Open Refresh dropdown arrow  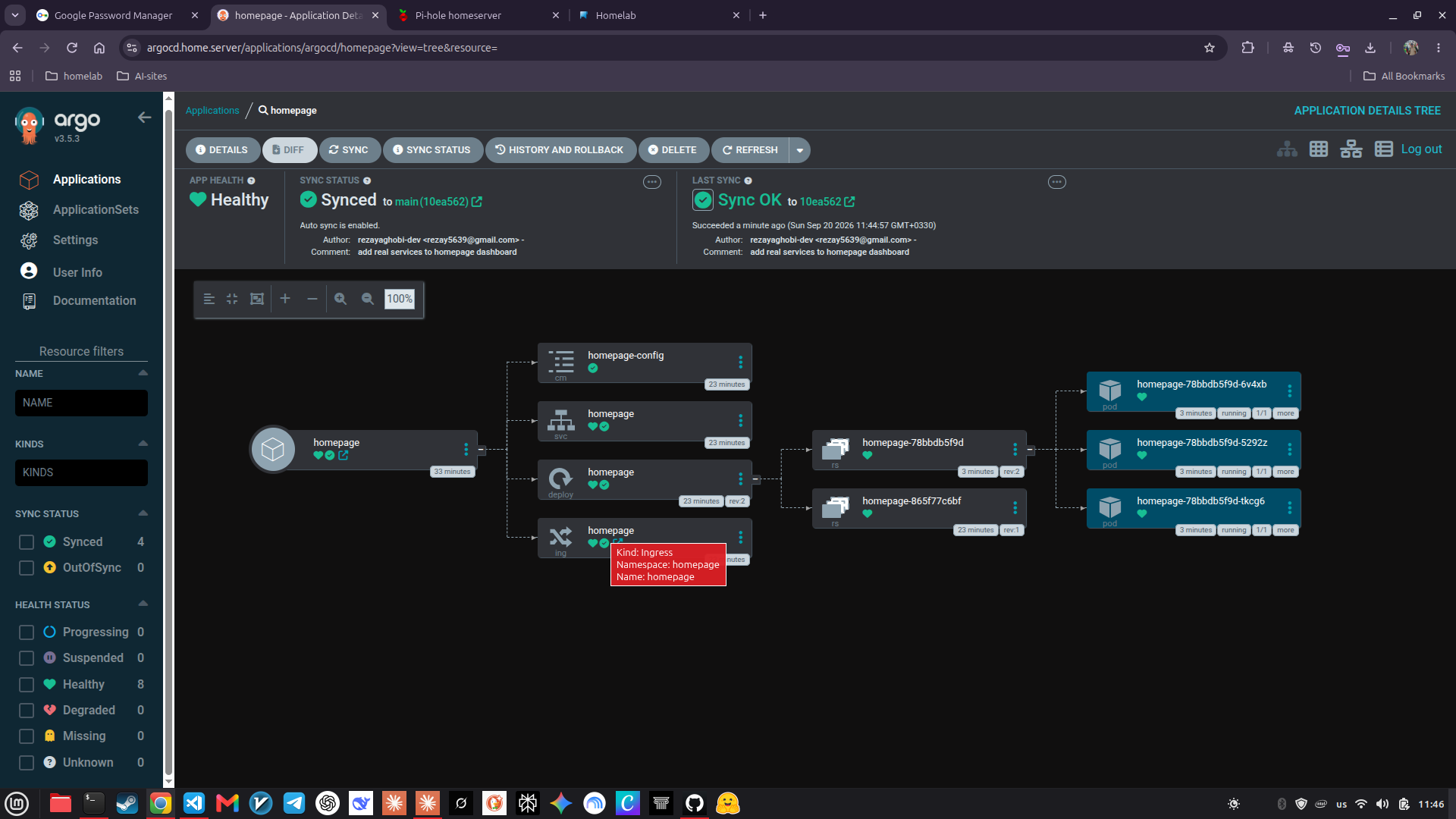pyautogui.click(x=800, y=150)
